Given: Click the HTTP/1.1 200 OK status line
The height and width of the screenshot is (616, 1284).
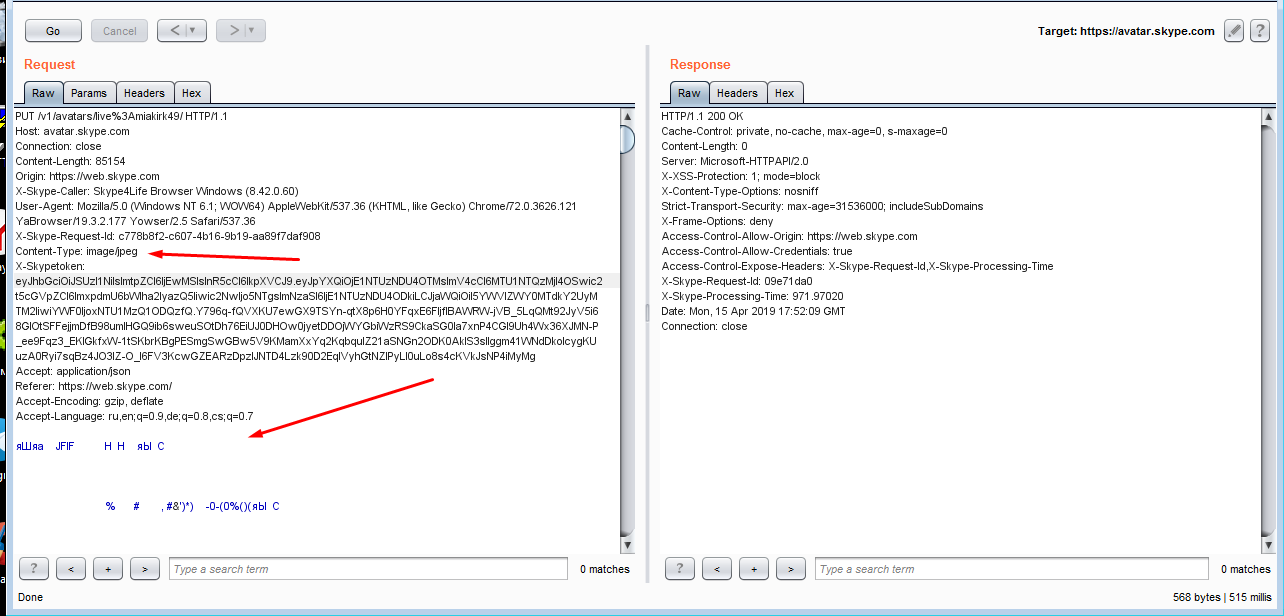Looking at the screenshot, I should [702, 116].
